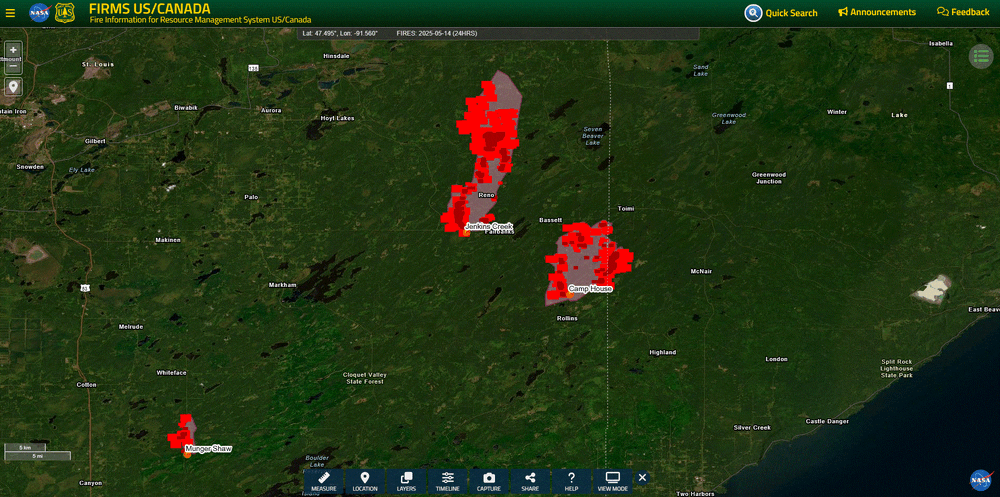
Task: Open the Timeline controls
Action: (448, 482)
